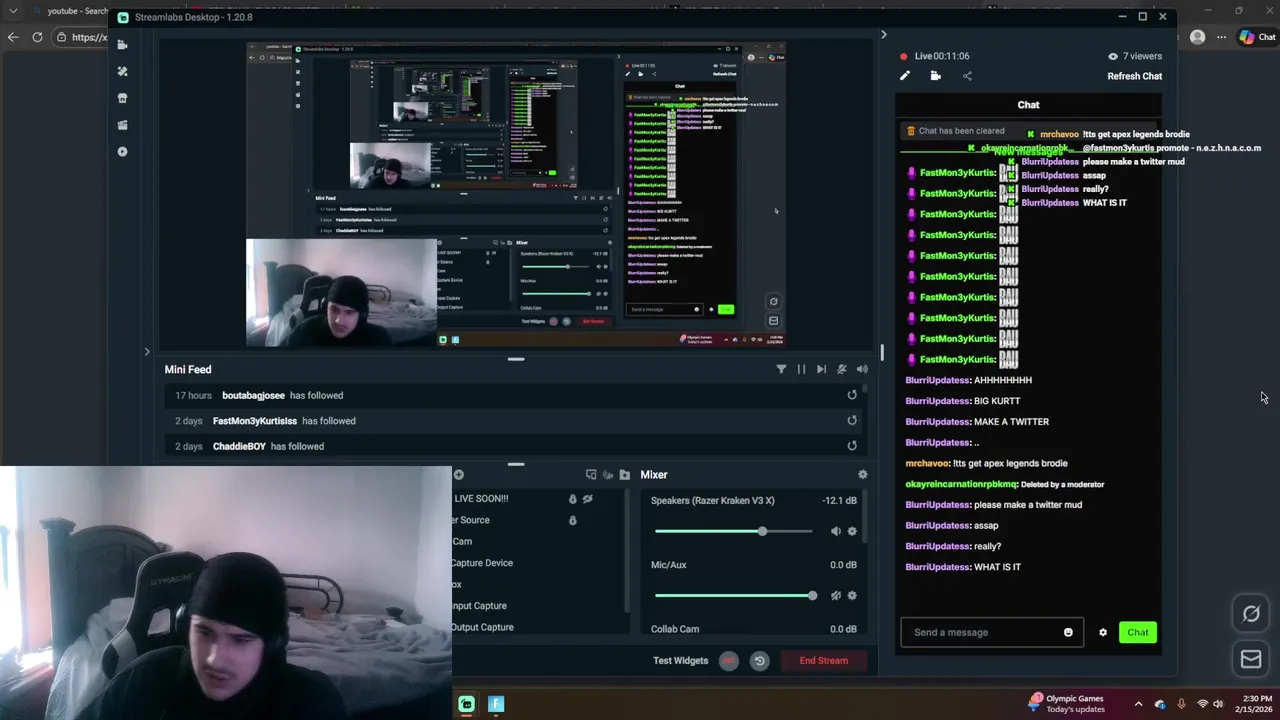Screen dimensions: 1280x720
Task: Click the pencil edit stream info icon
Action: 905,76
